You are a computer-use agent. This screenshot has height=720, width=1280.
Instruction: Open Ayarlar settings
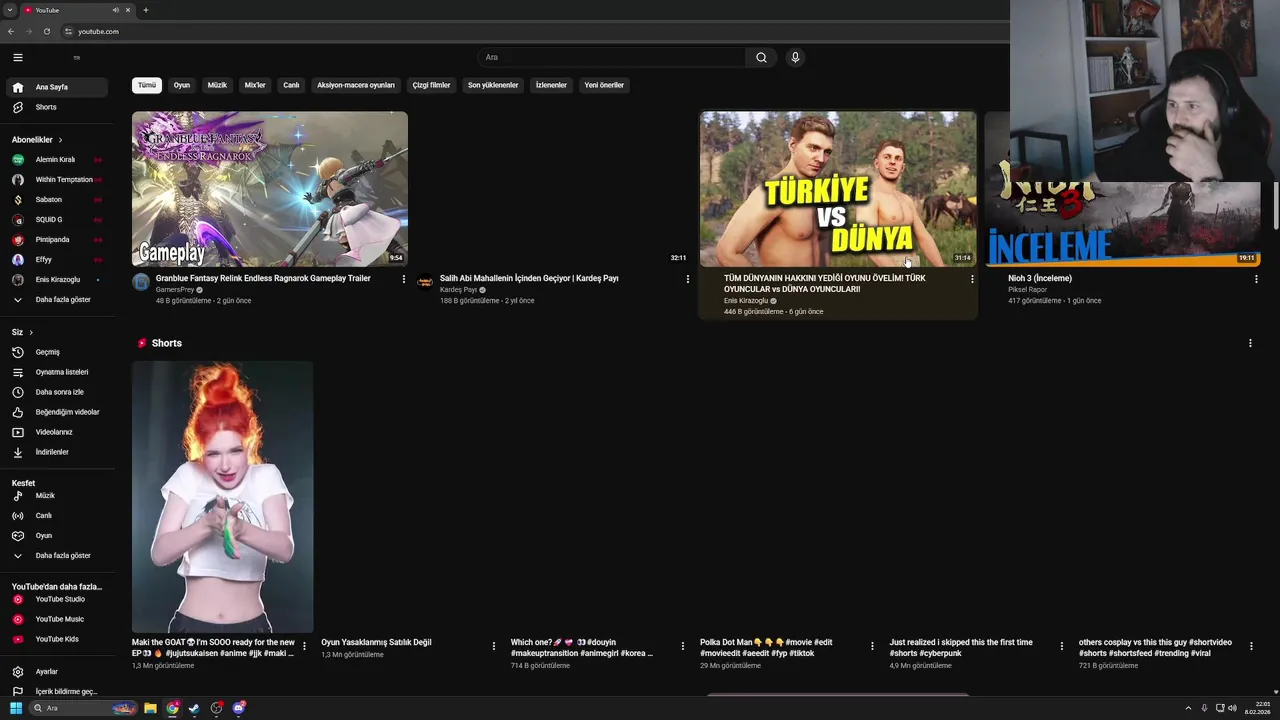tap(57, 672)
